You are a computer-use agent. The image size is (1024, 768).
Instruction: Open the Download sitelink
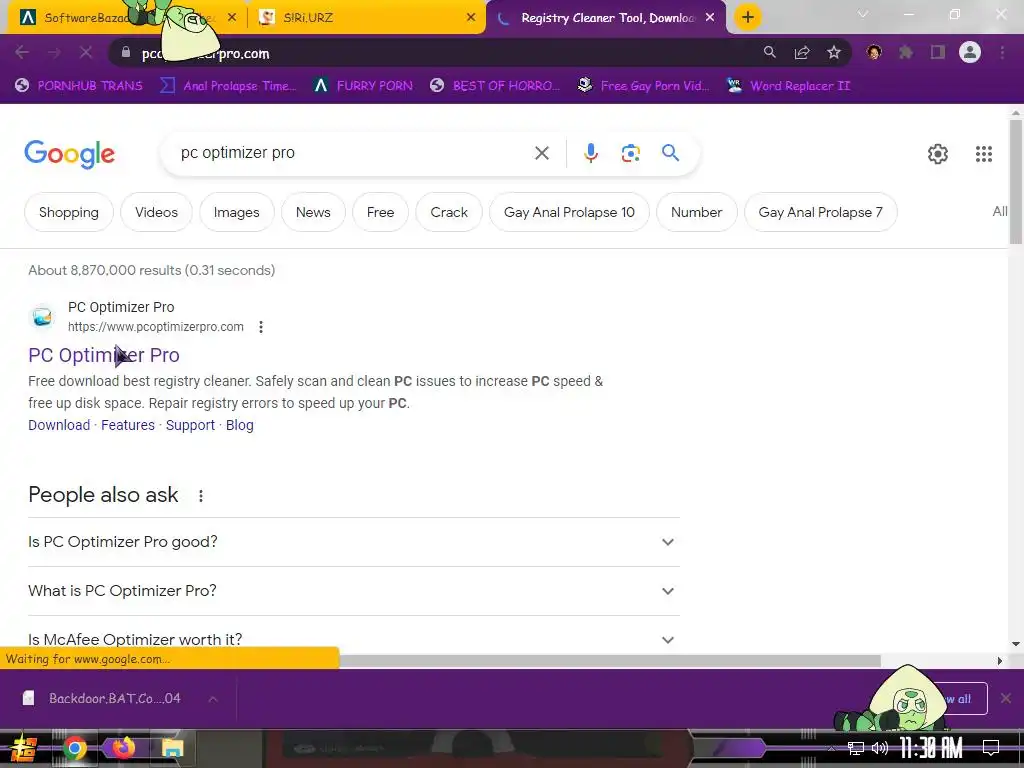point(59,425)
